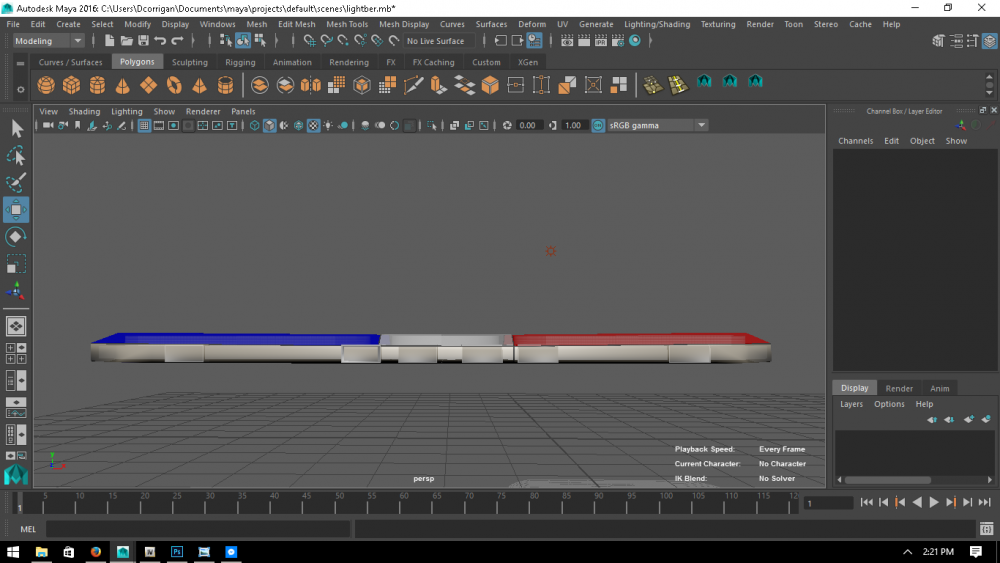Expand the sRGB gamma view transform dropdown

click(x=701, y=126)
